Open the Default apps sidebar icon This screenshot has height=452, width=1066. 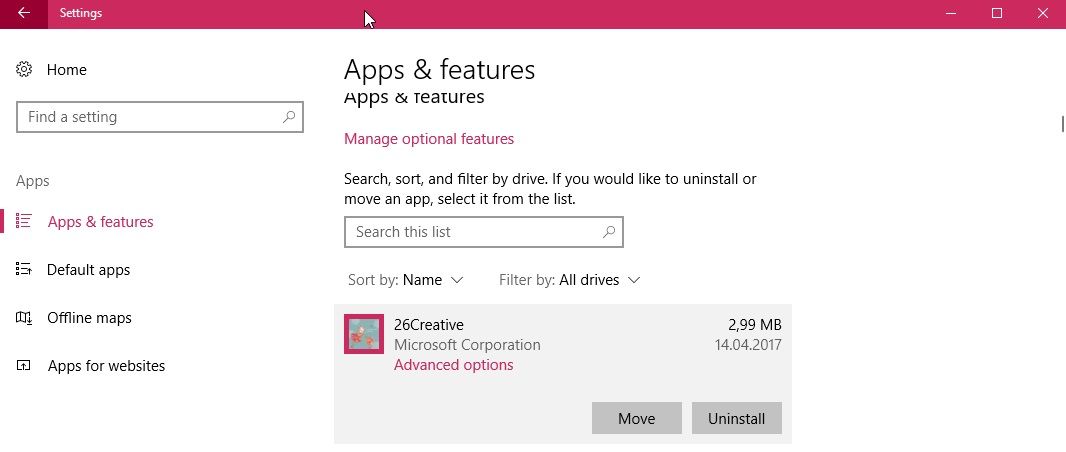coord(24,270)
